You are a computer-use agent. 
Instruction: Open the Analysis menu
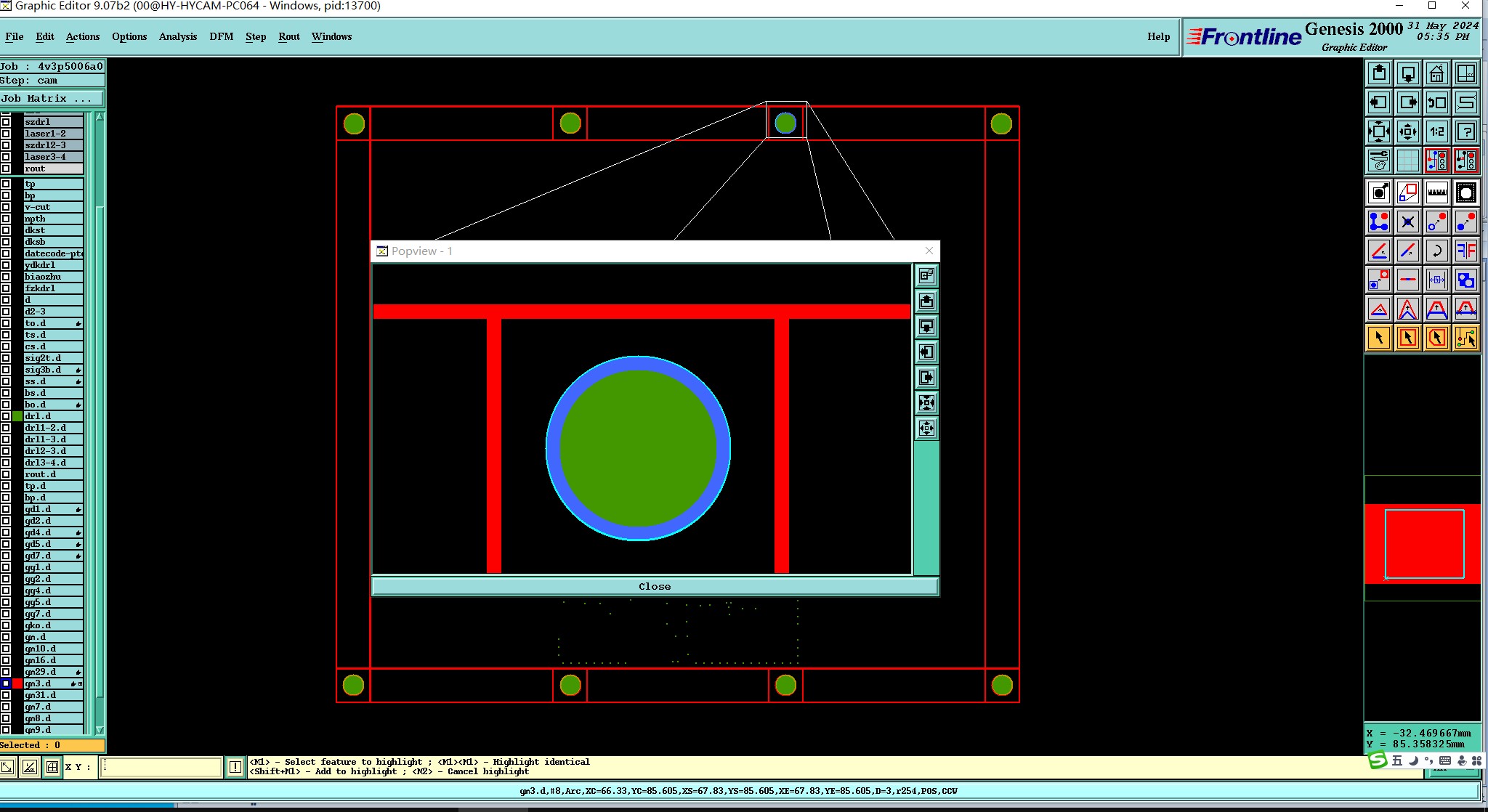(x=178, y=36)
